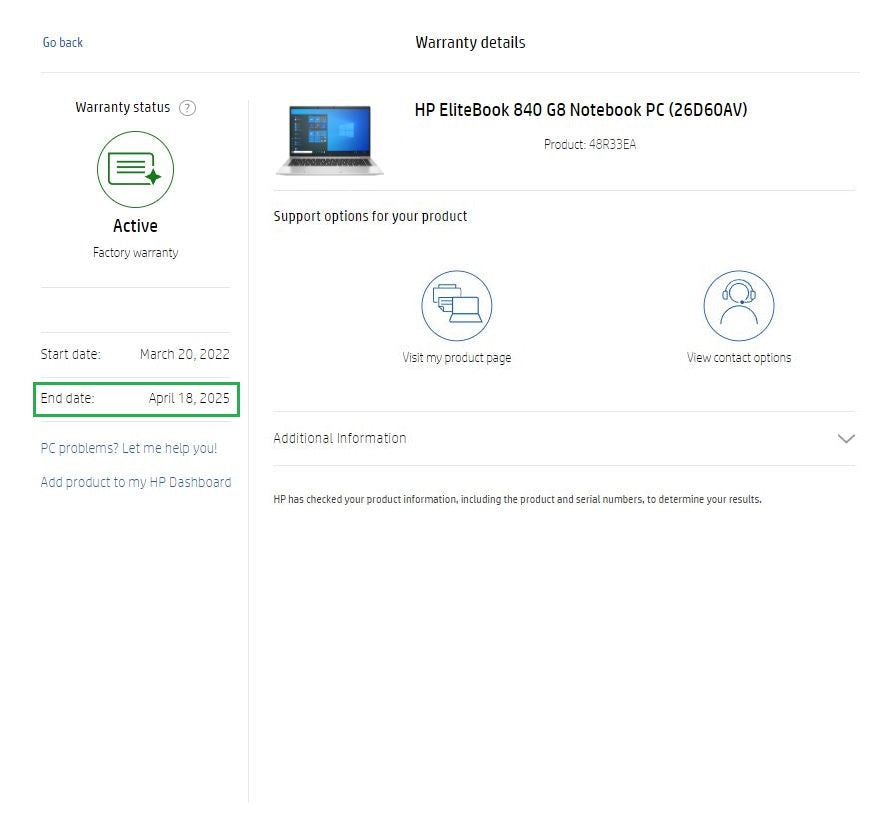The width and height of the screenshot is (896, 831).
Task: Click the HP EliteBook laptop product image
Action: (330, 141)
